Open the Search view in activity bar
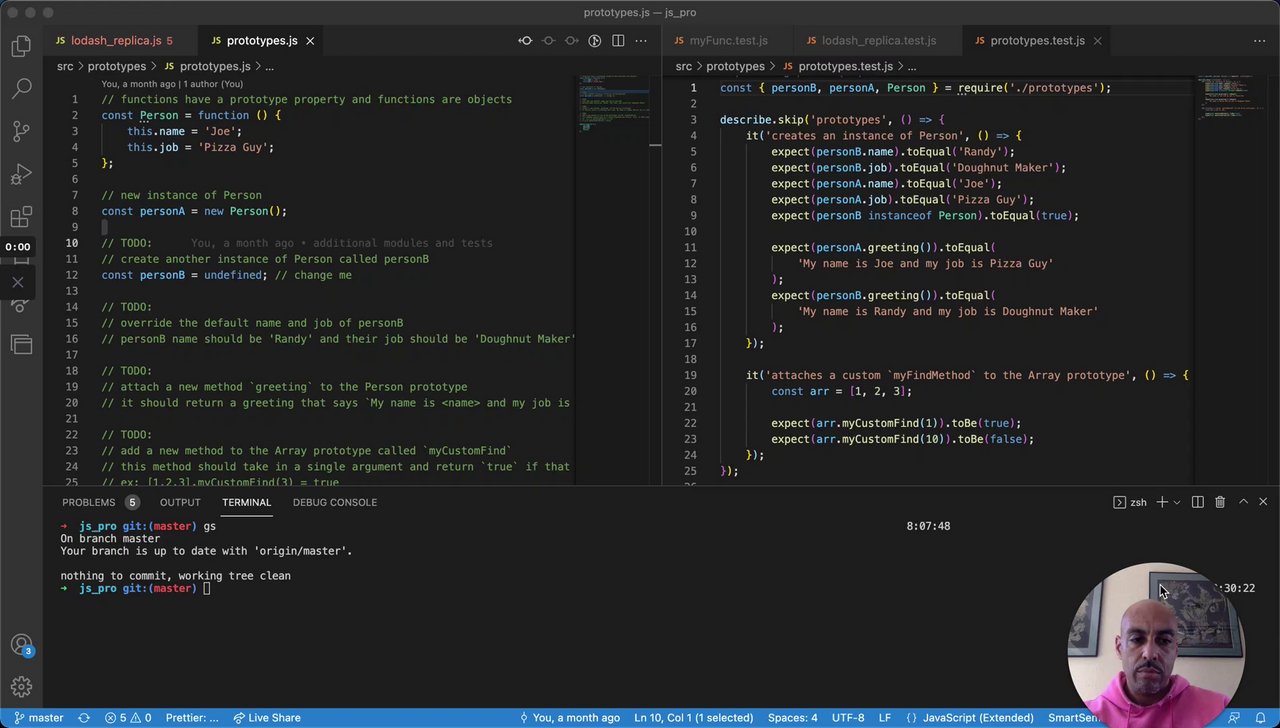Image resolution: width=1280 pixels, height=728 pixels. [21, 89]
